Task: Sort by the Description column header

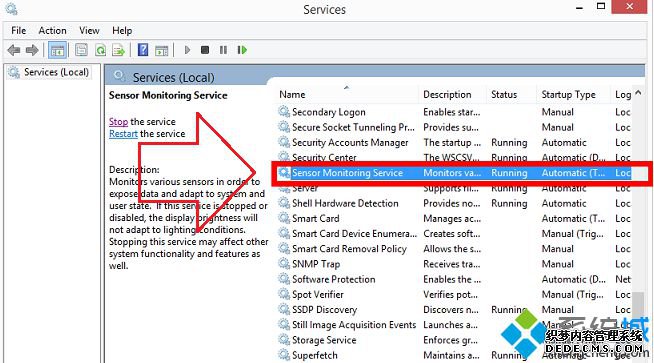Action: 453,95
